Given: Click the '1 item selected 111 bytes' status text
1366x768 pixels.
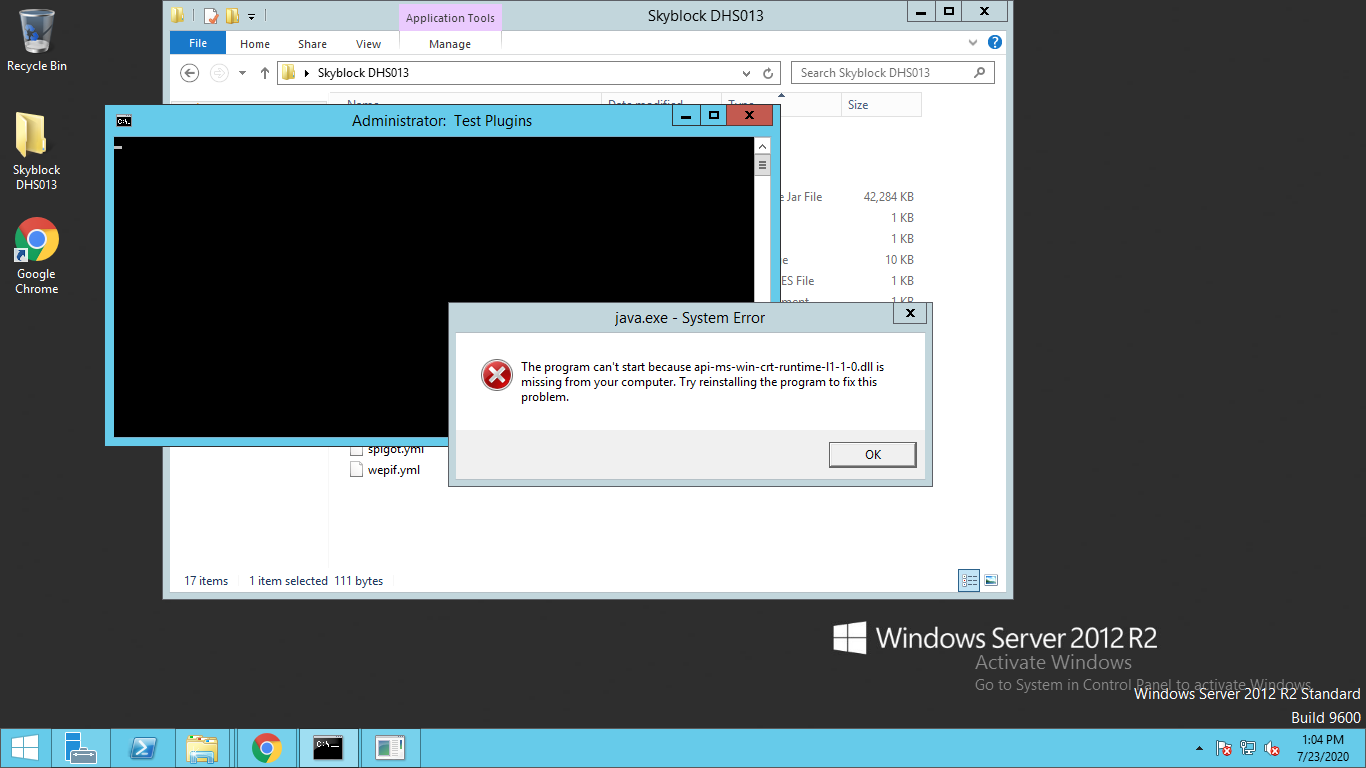Looking at the screenshot, I should [316, 581].
